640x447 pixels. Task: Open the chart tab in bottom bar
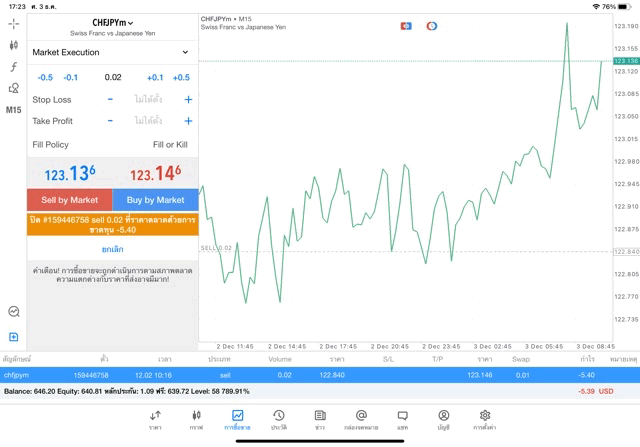click(196, 420)
